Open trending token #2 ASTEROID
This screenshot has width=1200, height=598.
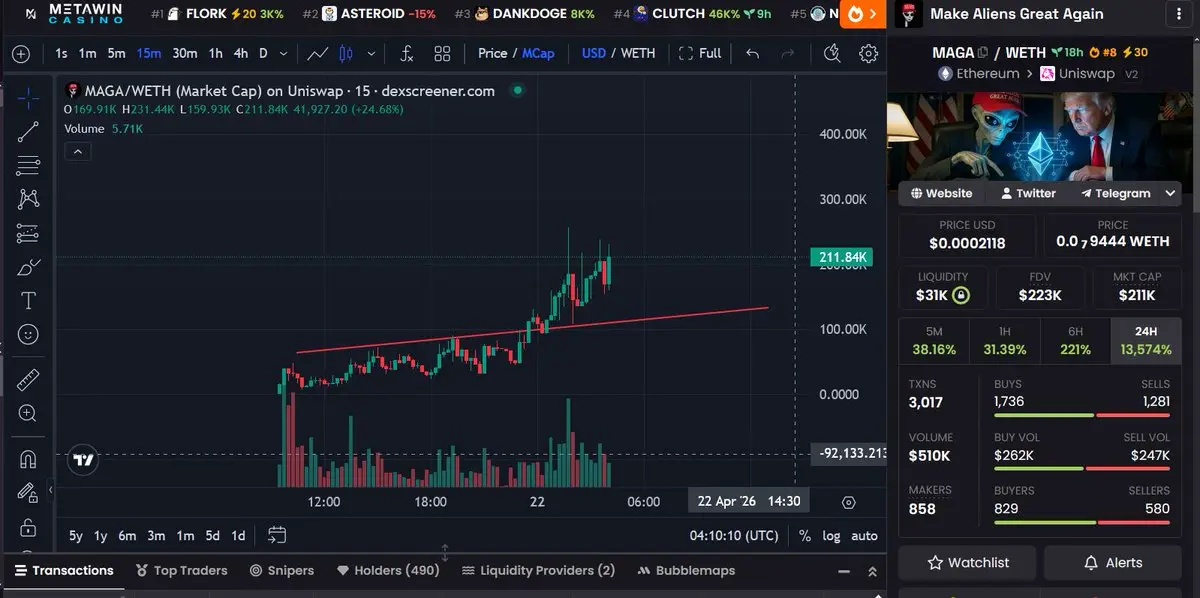[369, 14]
